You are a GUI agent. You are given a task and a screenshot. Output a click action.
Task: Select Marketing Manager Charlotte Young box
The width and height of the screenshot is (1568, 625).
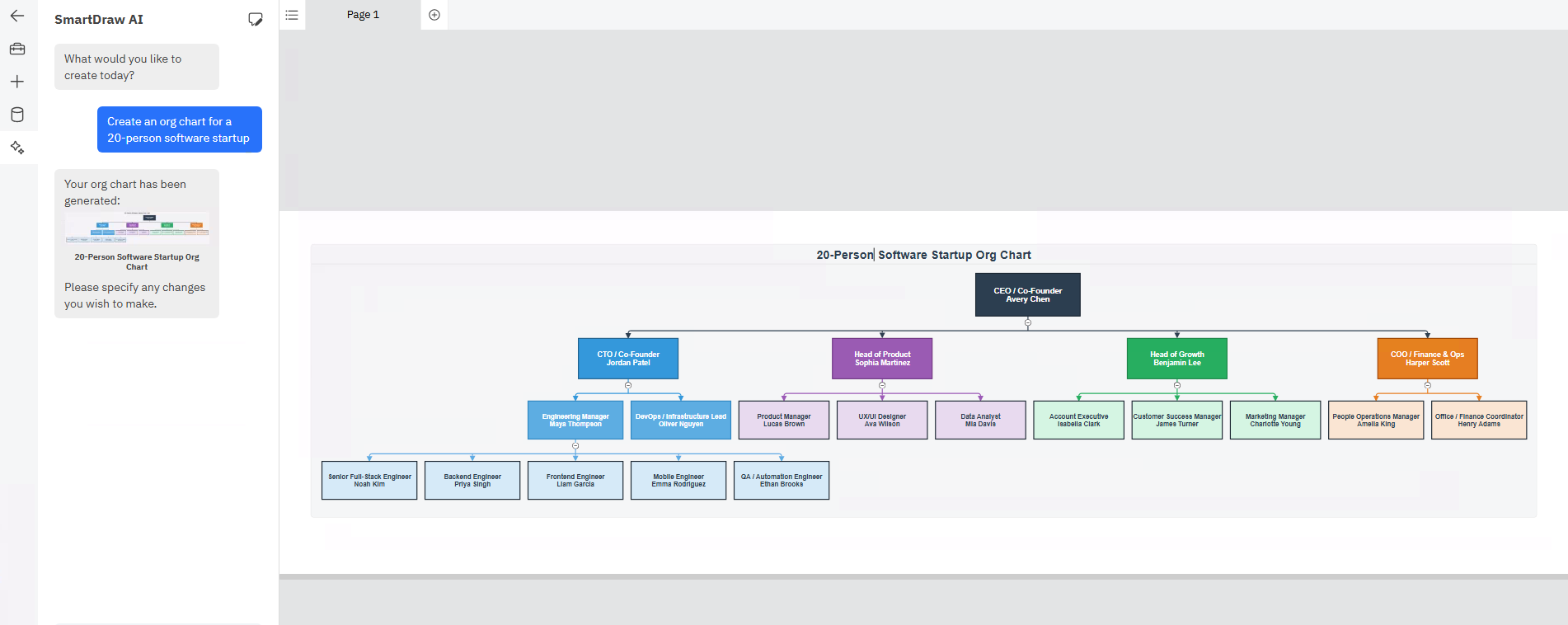click(x=1275, y=420)
